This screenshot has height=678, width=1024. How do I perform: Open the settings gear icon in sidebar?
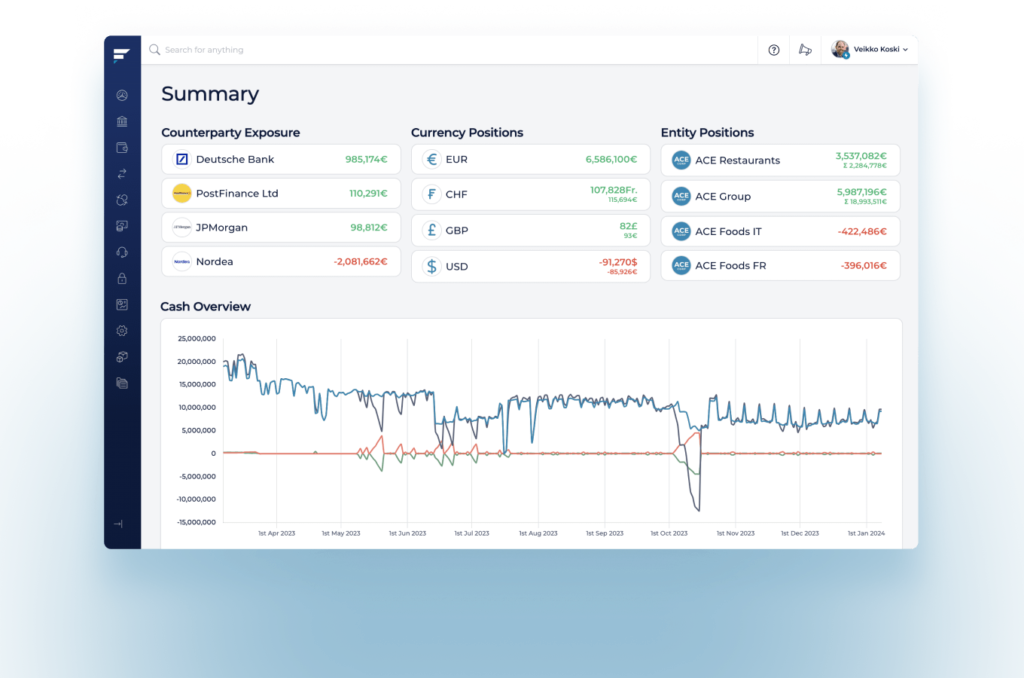[121, 330]
